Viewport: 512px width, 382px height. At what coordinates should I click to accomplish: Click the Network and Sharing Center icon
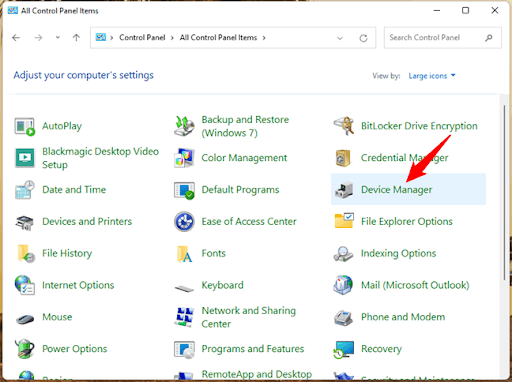click(x=184, y=317)
